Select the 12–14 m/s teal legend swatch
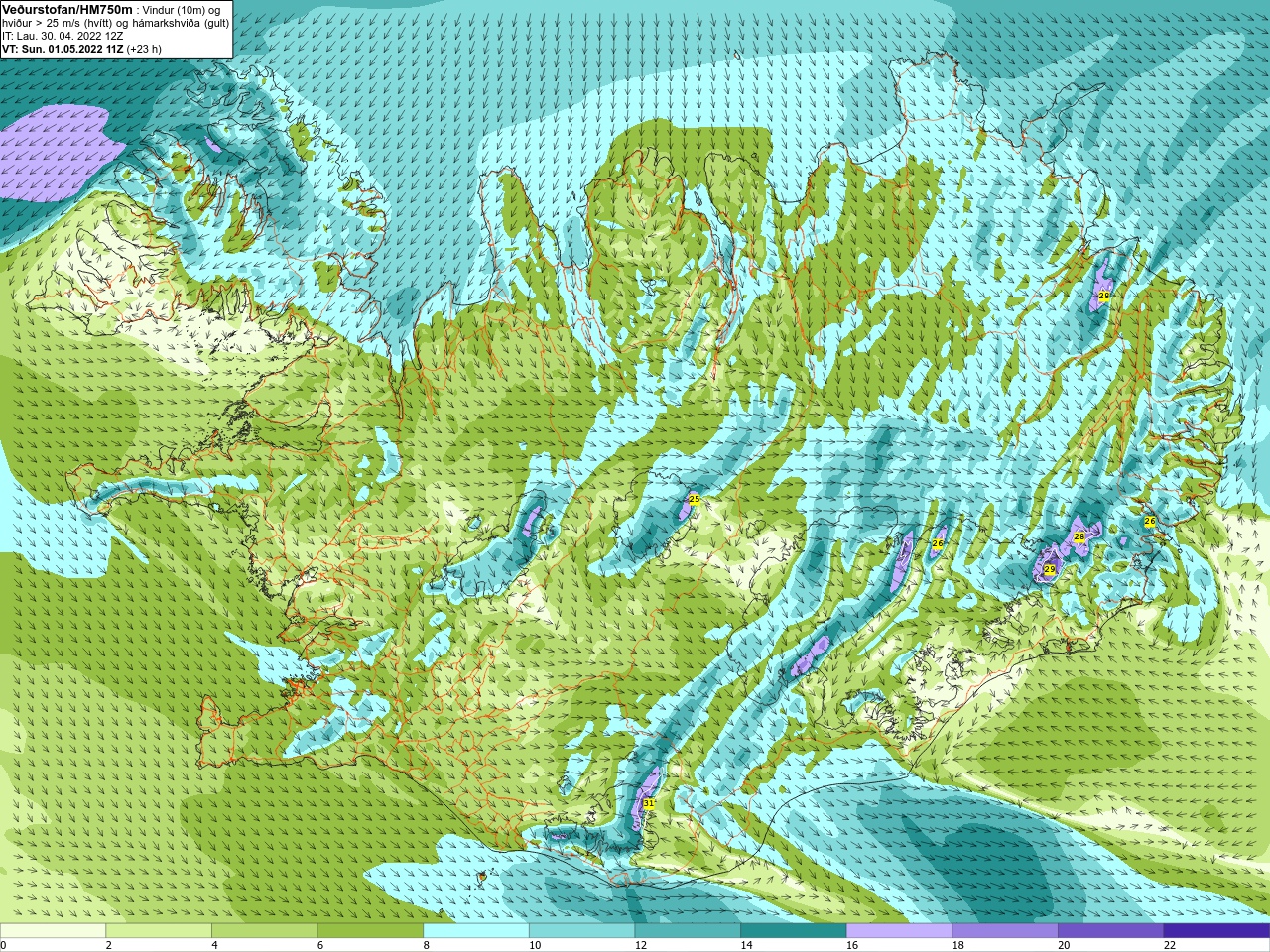Screen dimensions: 1270x952 coord(688,931)
